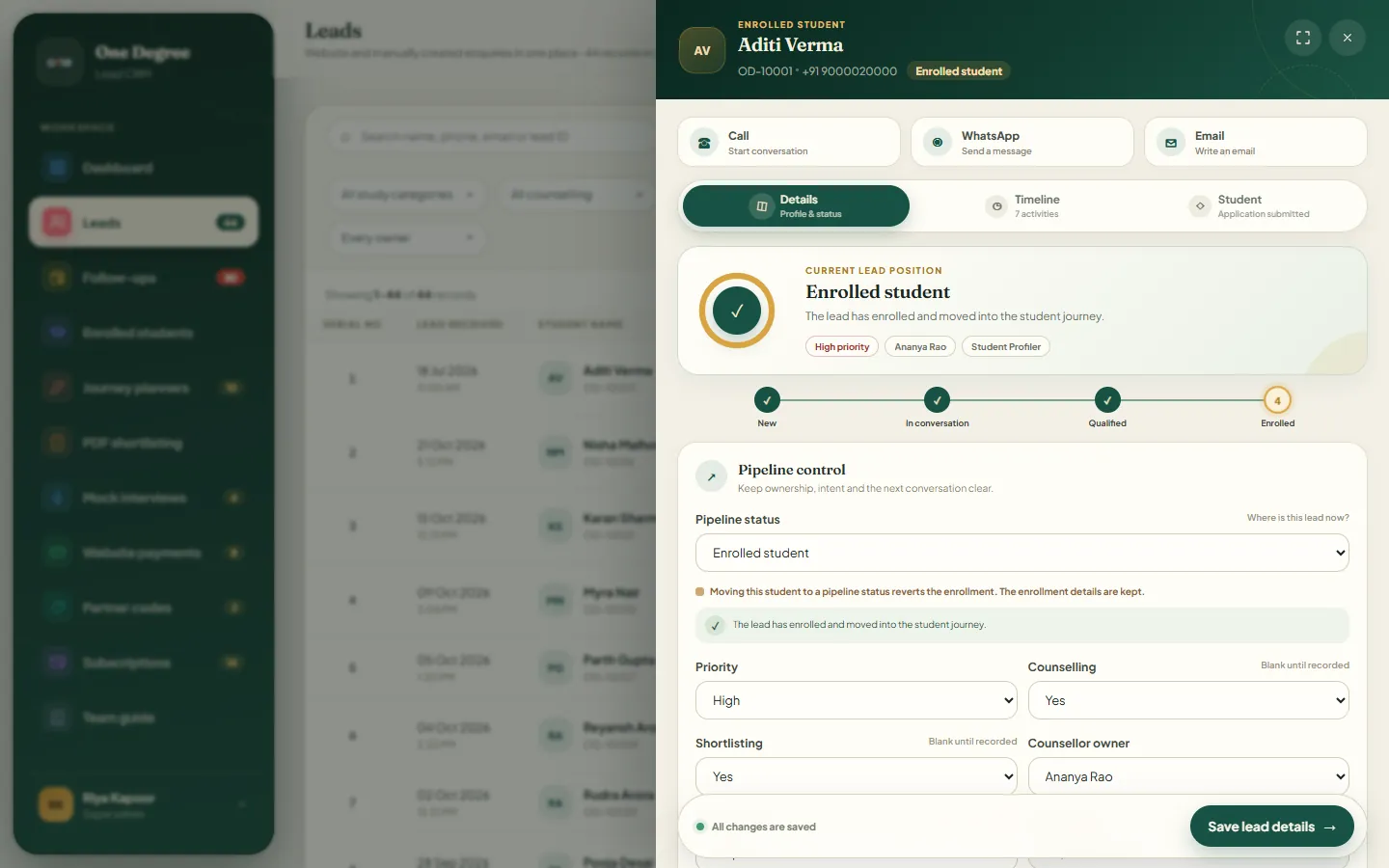Image resolution: width=1389 pixels, height=868 pixels.
Task: Click the pipeline status revert warning note
Action: click(927, 592)
